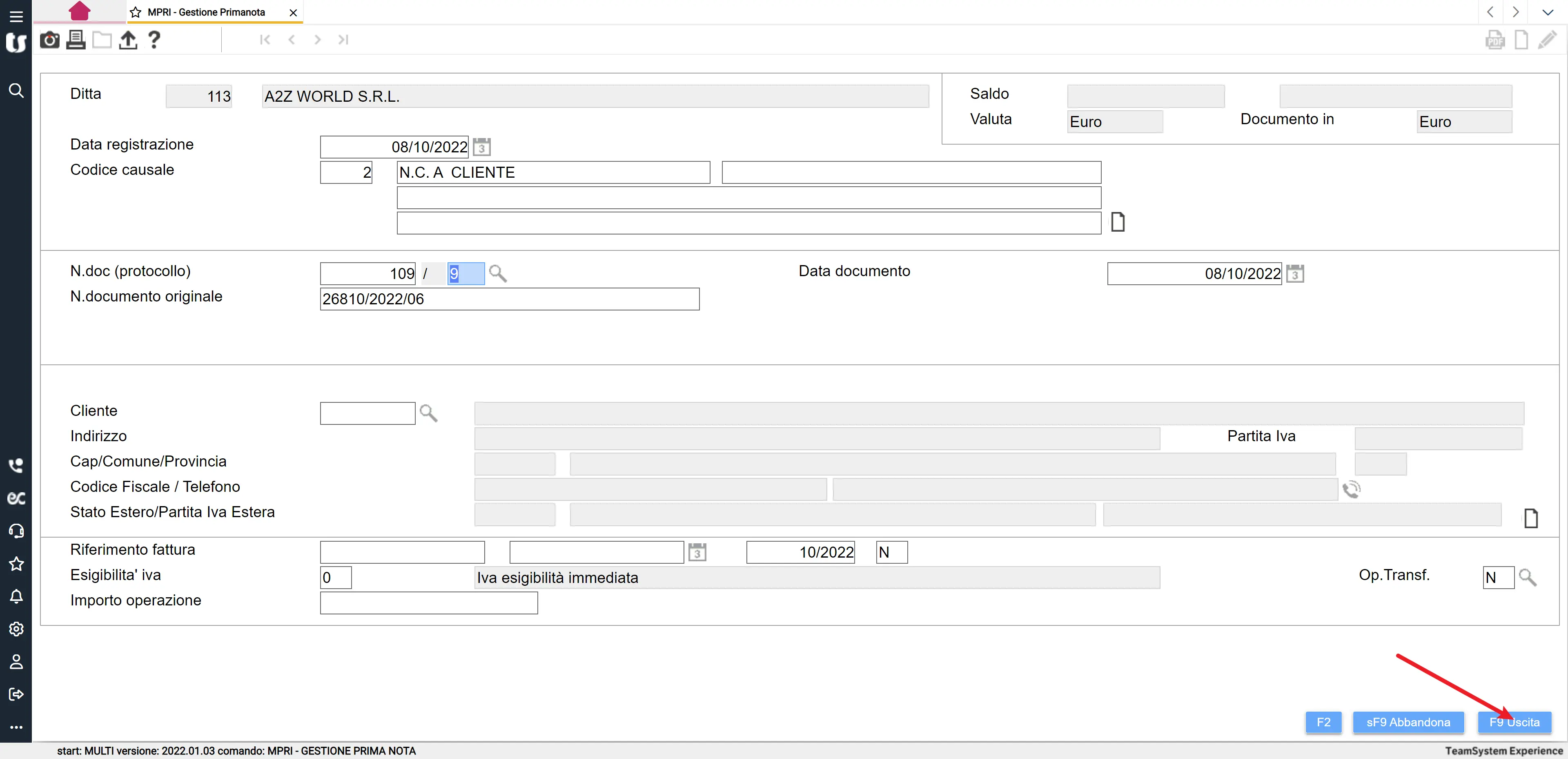
Task: Click magnifier lookup beside Cliente field
Action: (x=428, y=413)
